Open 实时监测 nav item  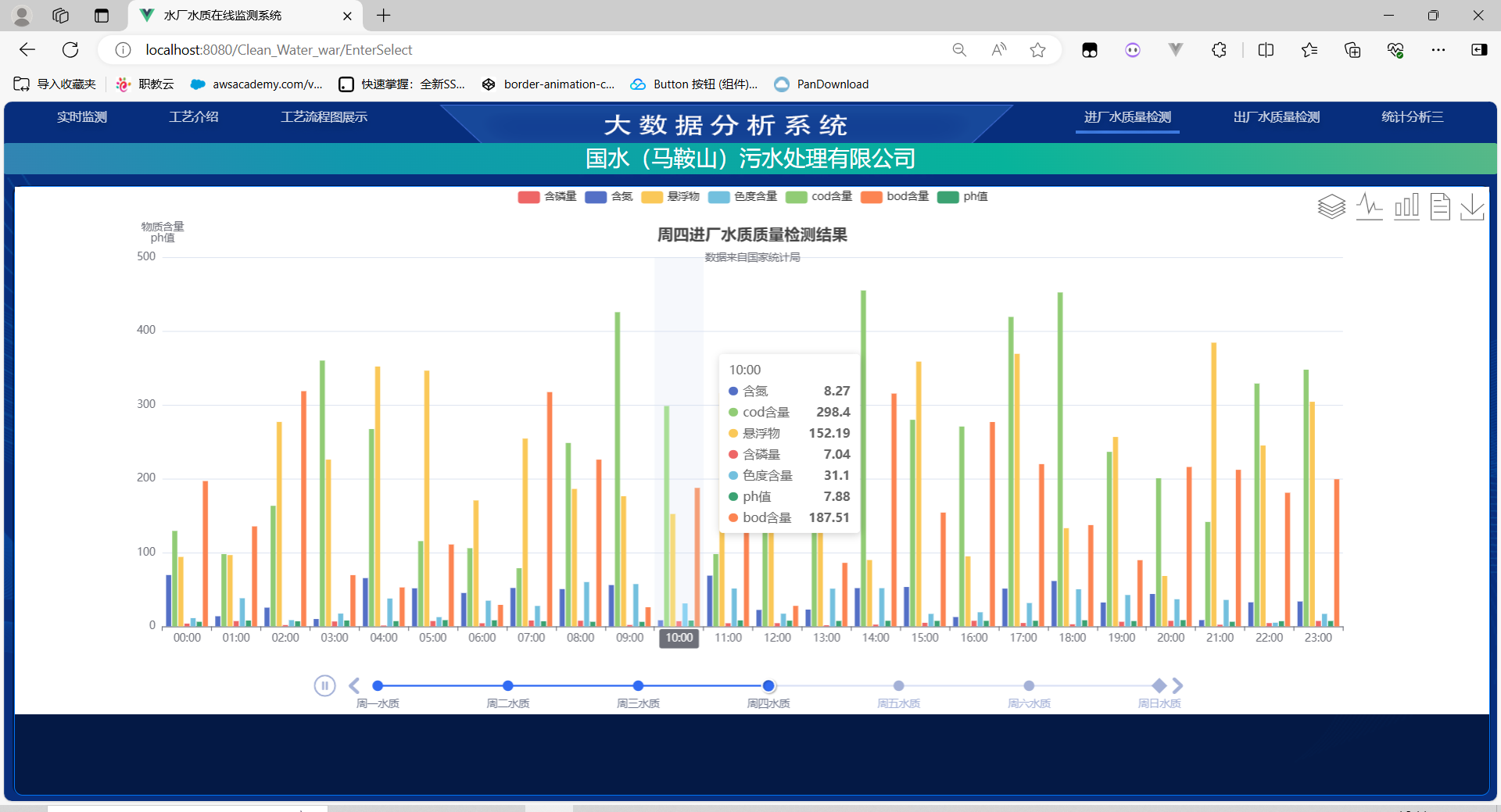click(82, 117)
